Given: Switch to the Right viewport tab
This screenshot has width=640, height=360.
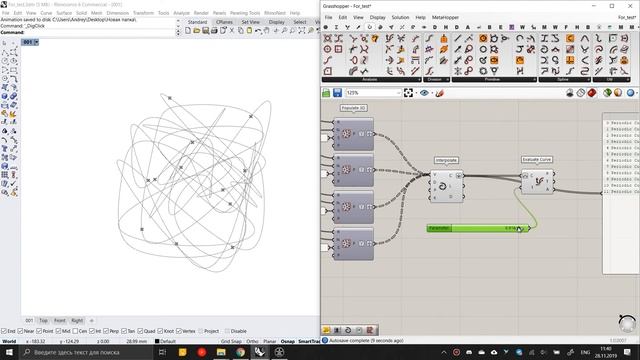Looking at the screenshot, I should 77,320.
